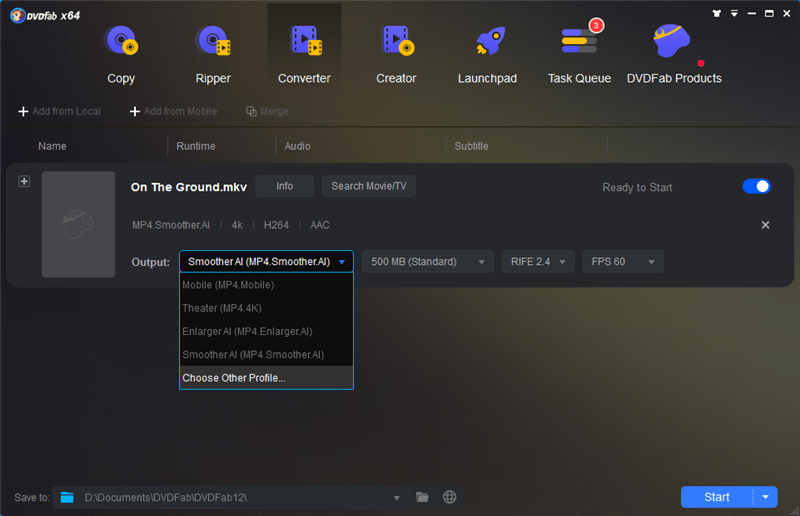
Task: Click the AAC audio label
Action: pyautogui.click(x=320, y=225)
